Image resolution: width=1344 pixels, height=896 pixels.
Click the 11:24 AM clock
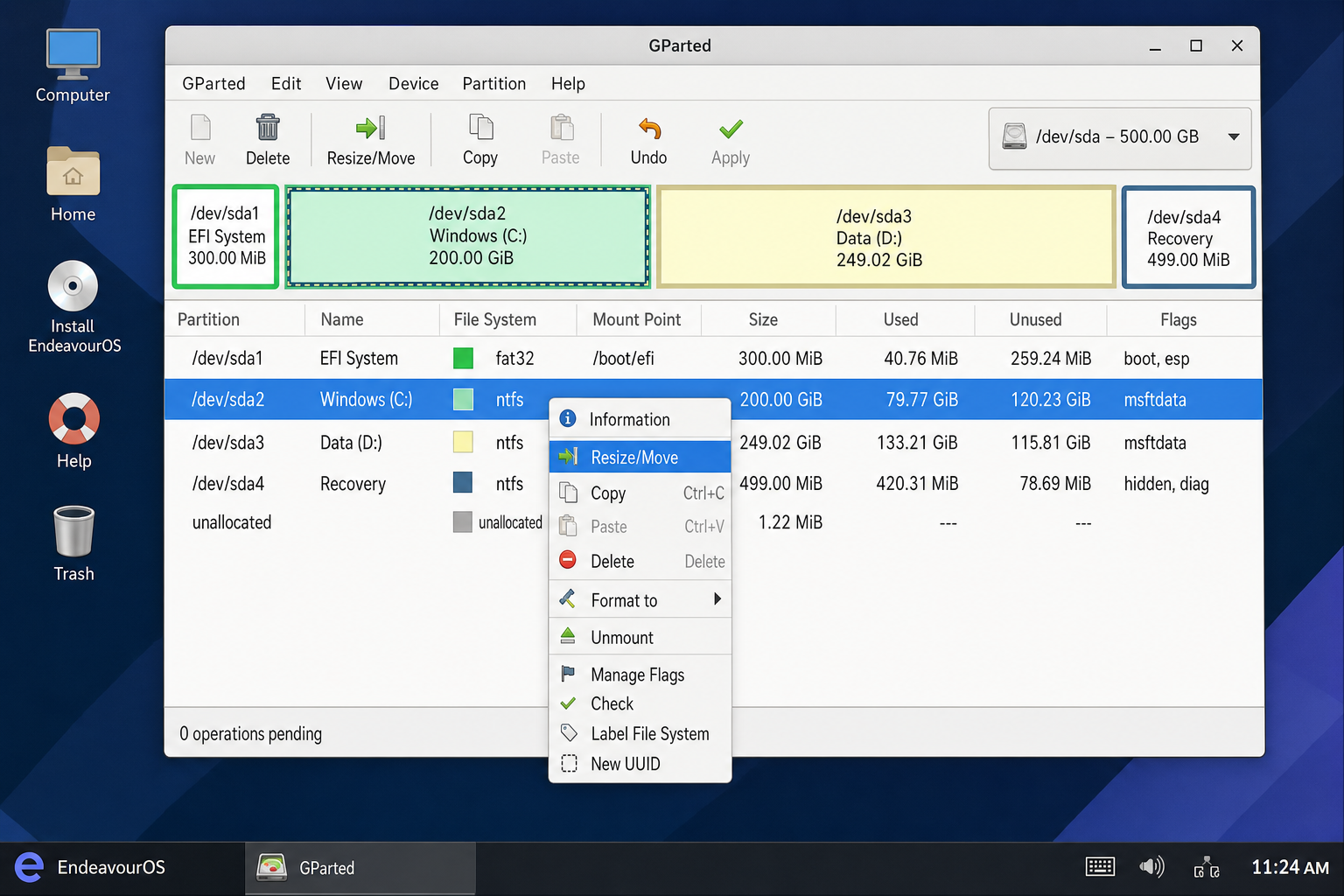click(x=1290, y=867)
